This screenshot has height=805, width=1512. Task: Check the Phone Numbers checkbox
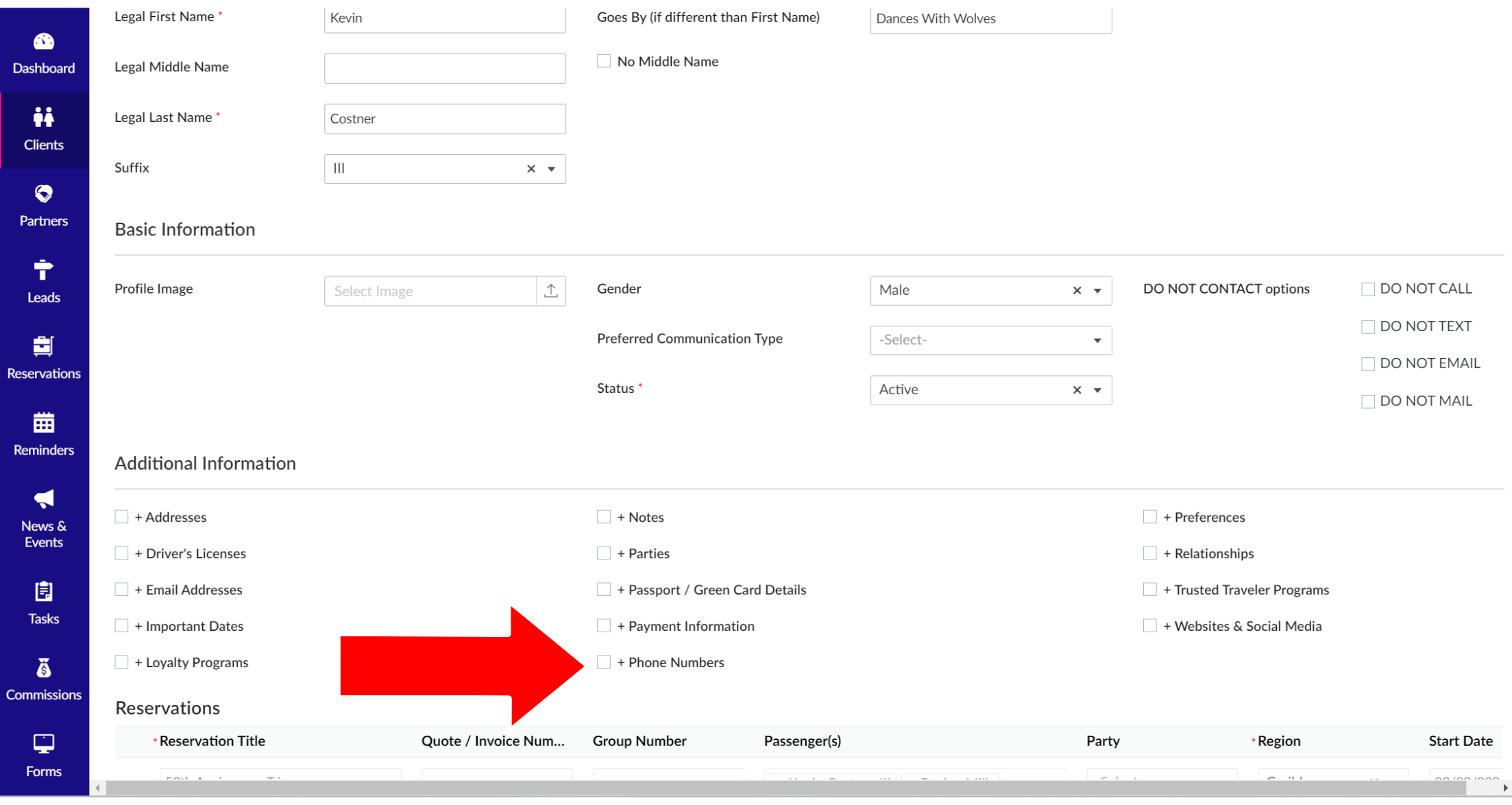(x=603, y=662)
